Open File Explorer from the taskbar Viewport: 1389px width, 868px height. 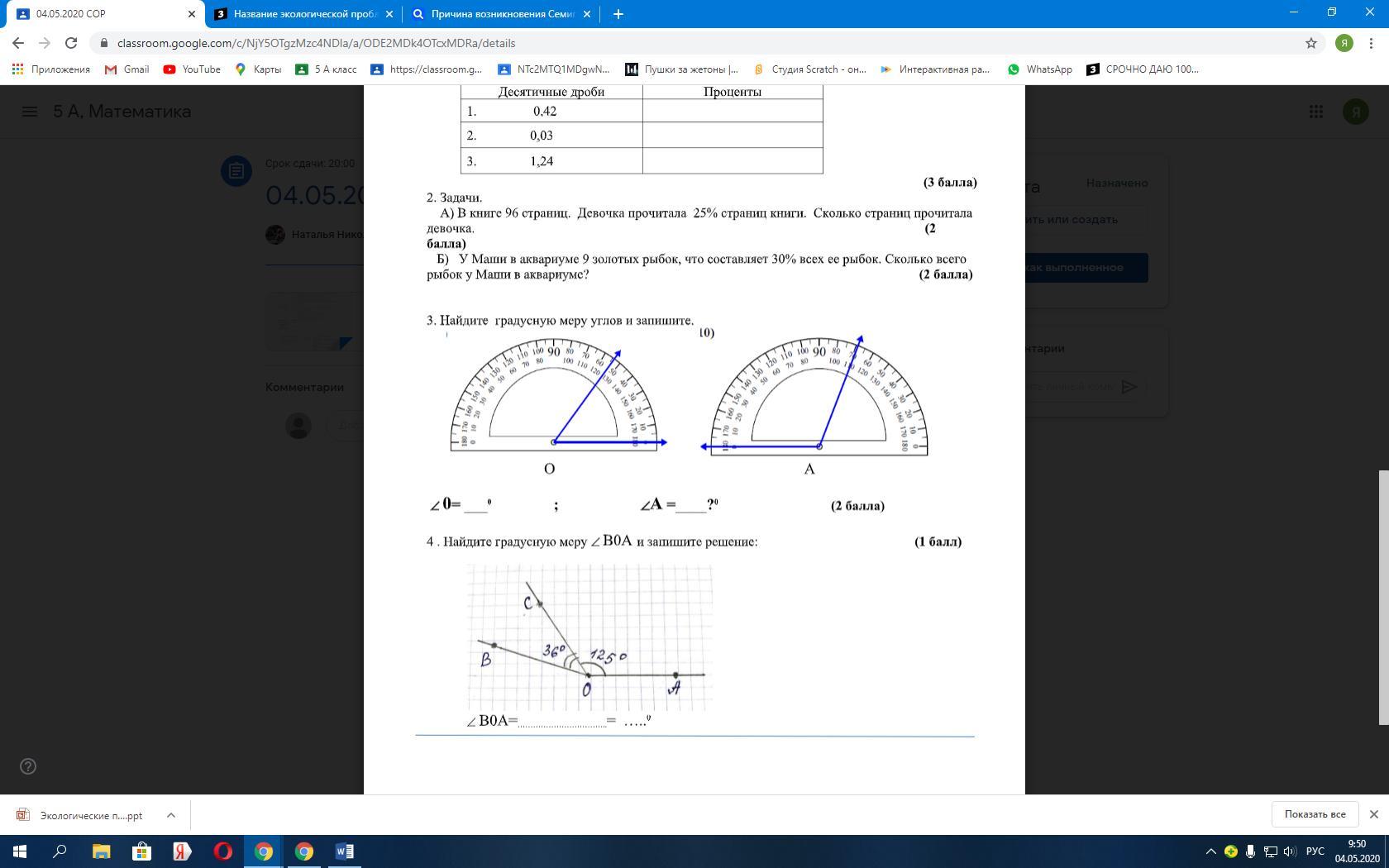coord(101,851)
